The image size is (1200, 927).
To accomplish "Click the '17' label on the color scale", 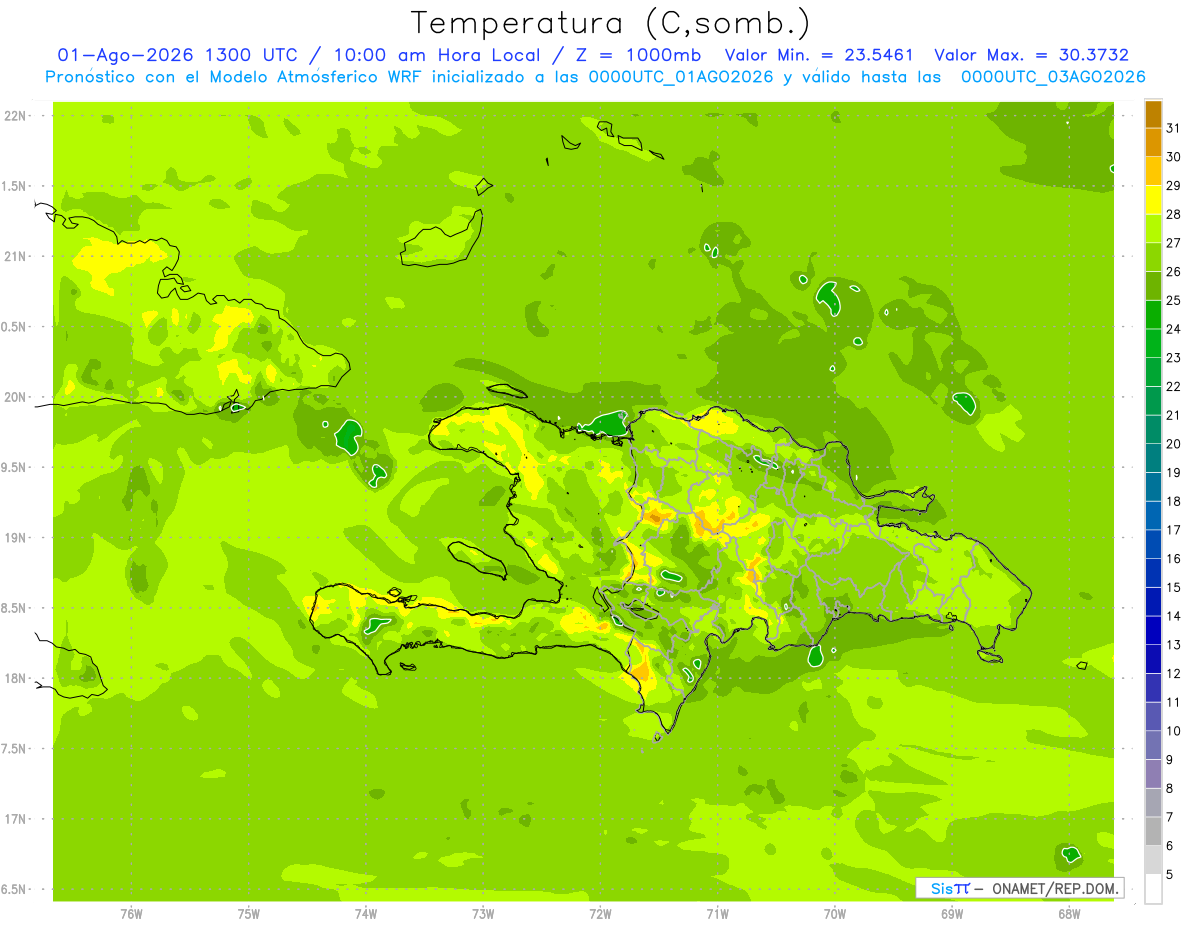I will [1173, 530].
